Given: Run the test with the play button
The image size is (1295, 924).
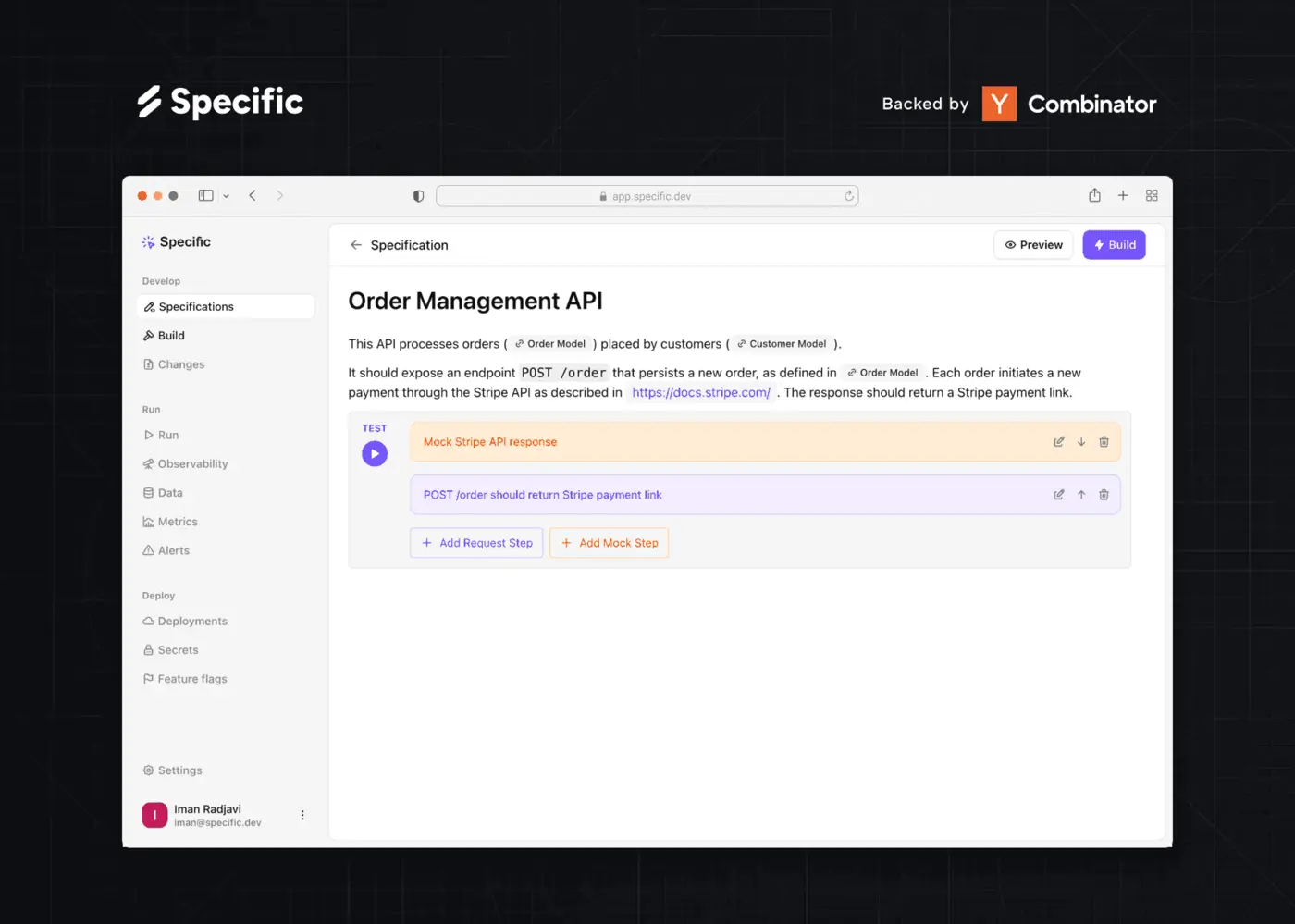Looking at the screenshot, I should 375,454.
